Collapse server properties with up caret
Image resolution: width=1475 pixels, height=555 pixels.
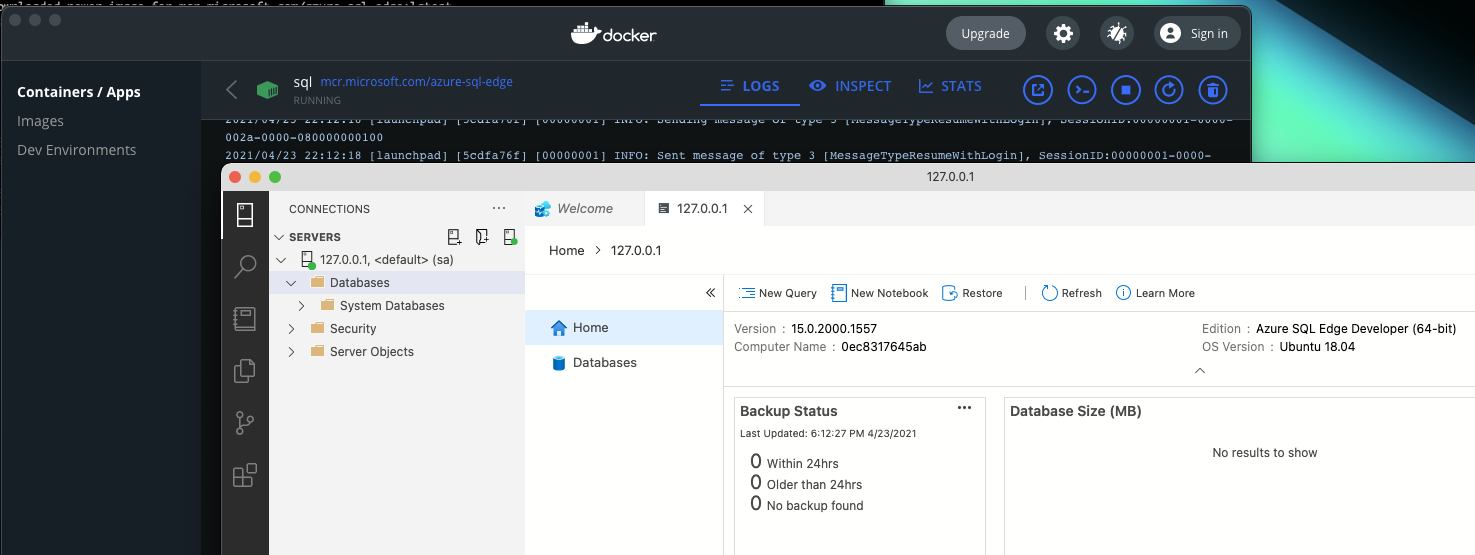[x=1200, y=370]
